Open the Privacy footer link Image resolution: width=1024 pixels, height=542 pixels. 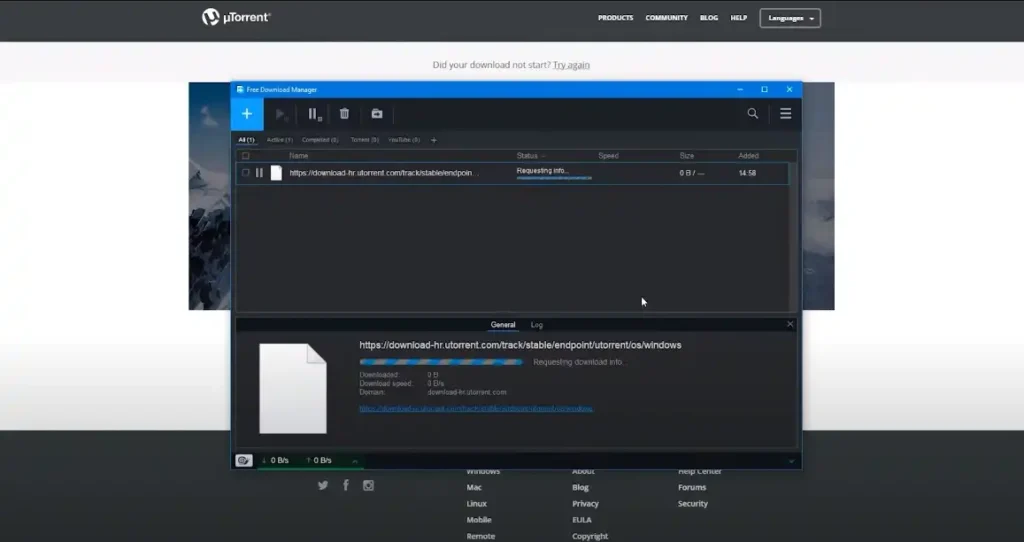click(585, 503)
